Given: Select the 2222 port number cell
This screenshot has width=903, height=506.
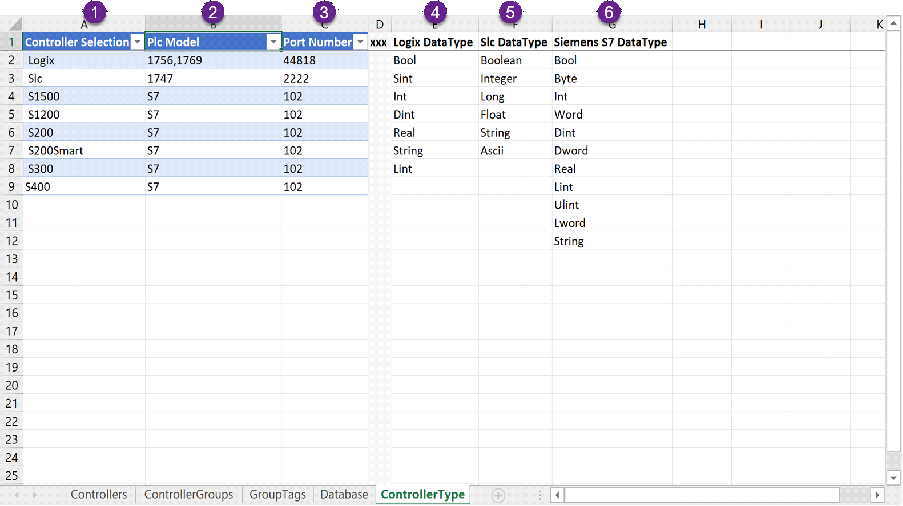Looking at the screenshot, I should (325, 78).
